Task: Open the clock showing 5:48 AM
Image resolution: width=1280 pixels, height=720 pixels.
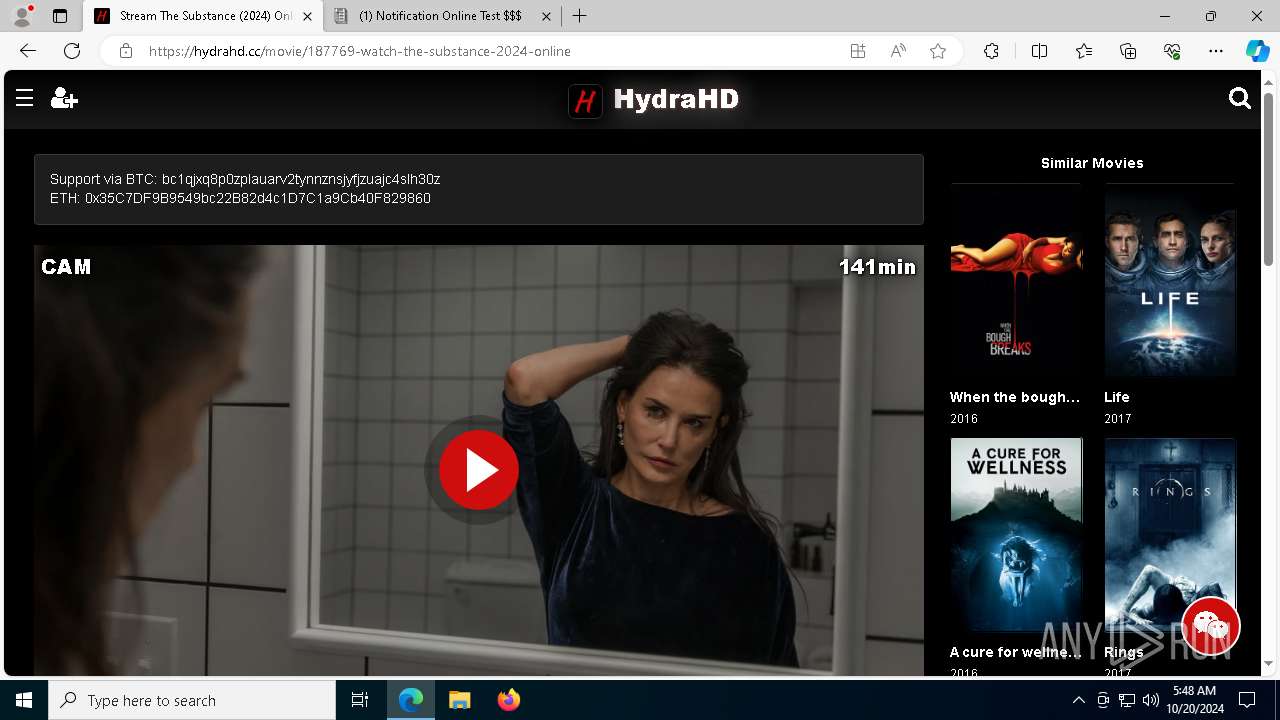Action: coord(1194,700)
